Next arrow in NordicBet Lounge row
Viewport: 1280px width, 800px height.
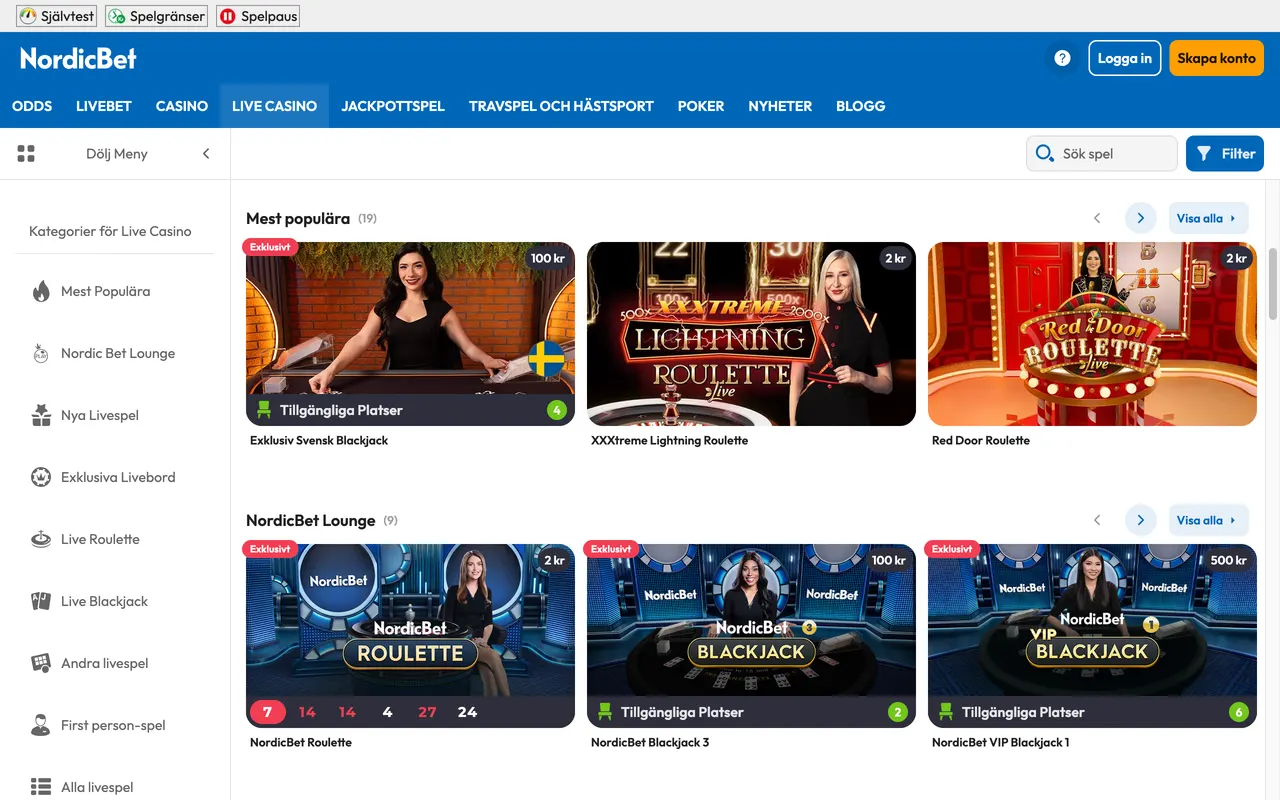(1141, 520)
